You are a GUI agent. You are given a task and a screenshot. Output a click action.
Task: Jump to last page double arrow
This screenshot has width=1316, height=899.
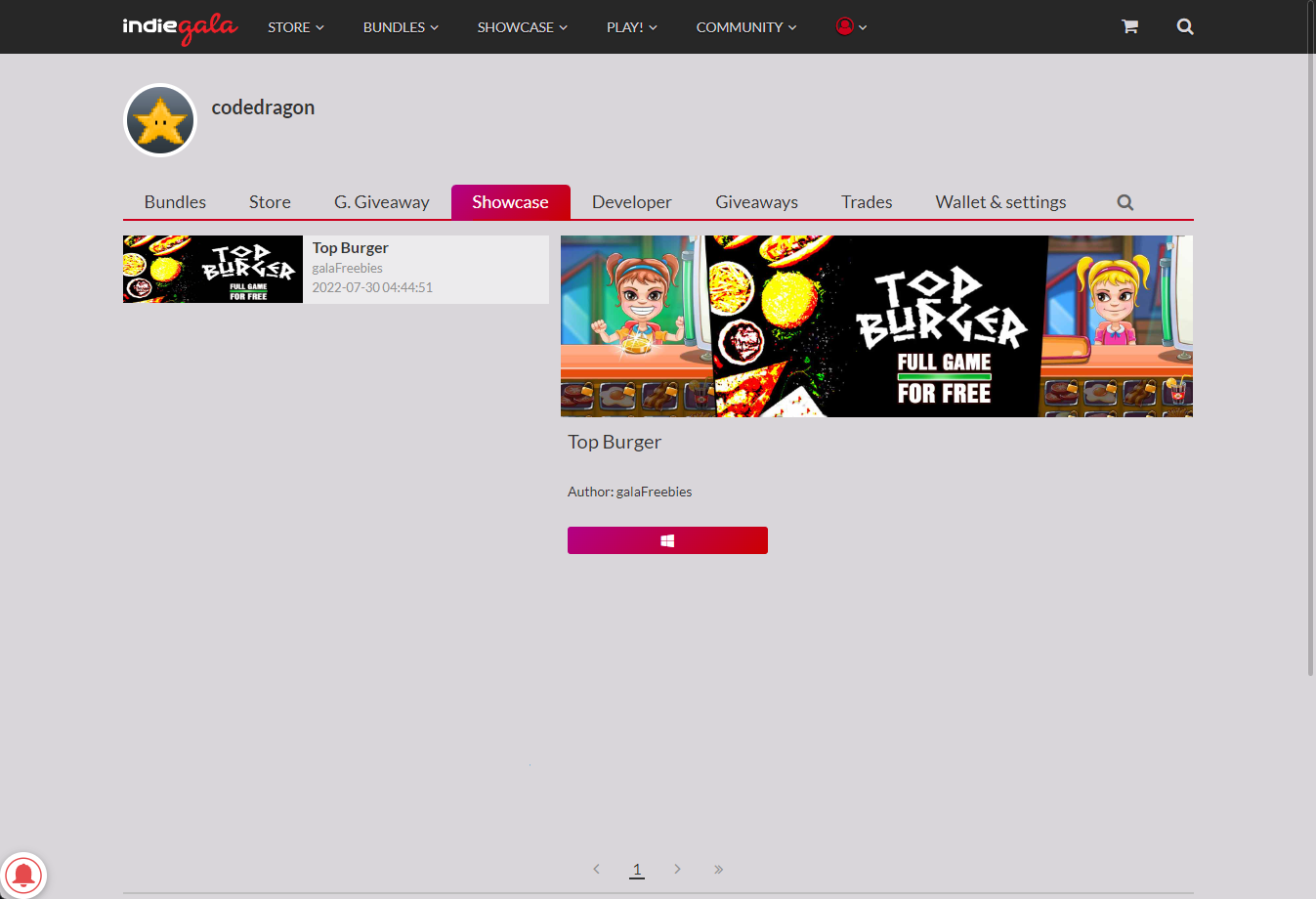click(x=718, y=869)
